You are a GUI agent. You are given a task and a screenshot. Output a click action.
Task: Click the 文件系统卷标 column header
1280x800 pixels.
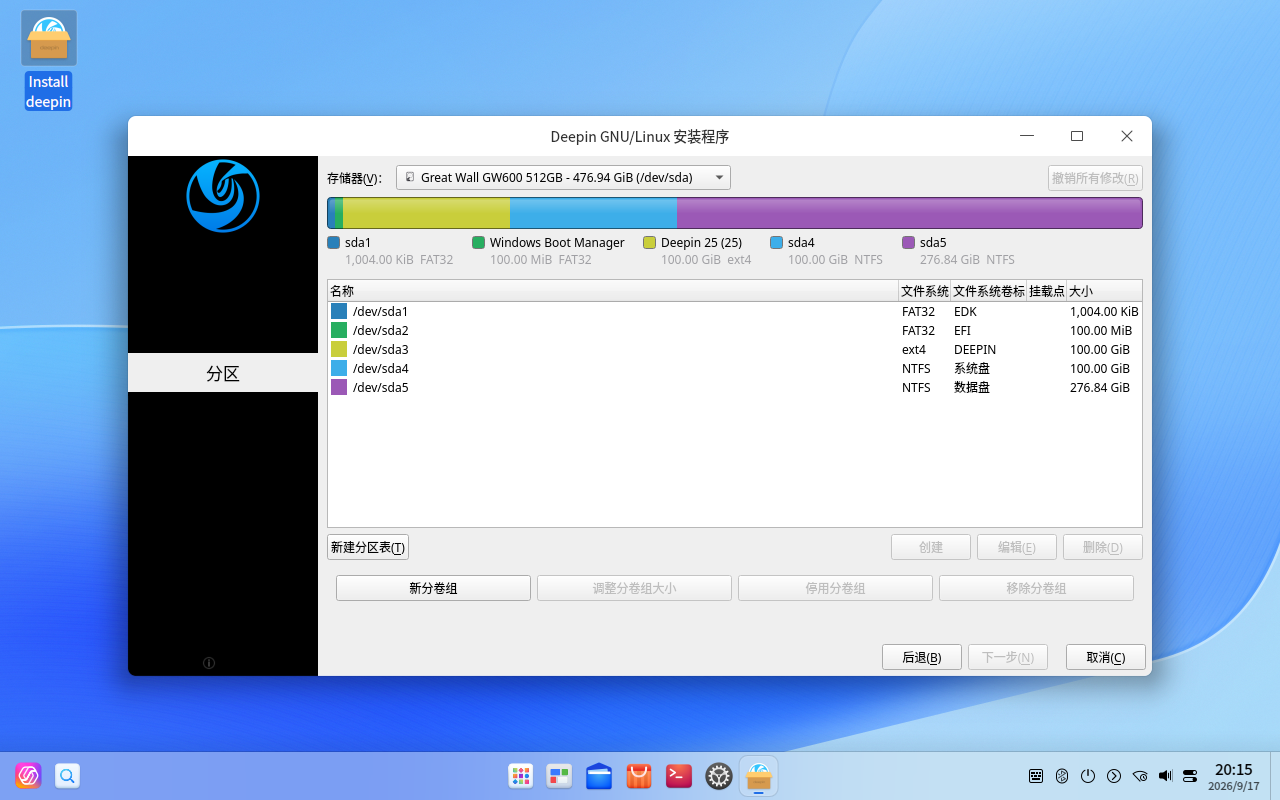989,291
